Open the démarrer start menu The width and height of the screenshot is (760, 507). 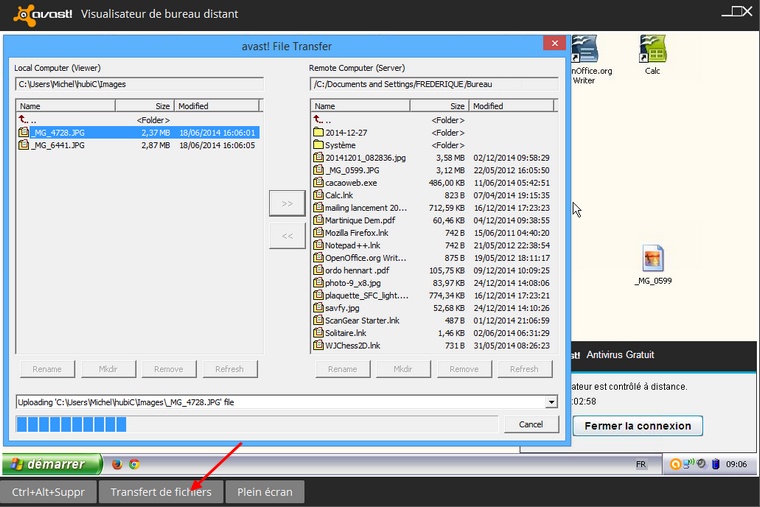tap(52, 464)
